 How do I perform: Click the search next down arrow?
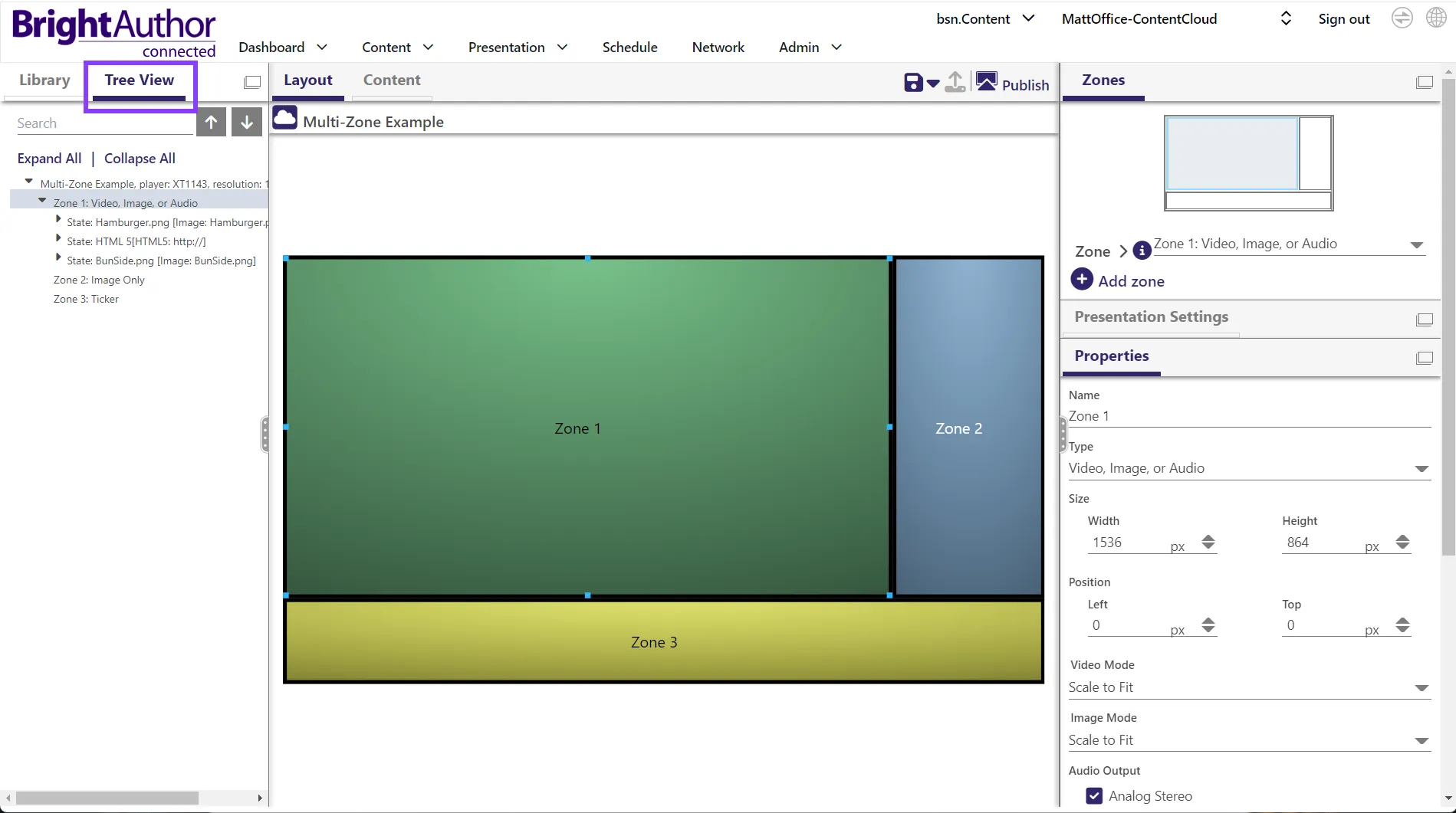tap(247, 122)
